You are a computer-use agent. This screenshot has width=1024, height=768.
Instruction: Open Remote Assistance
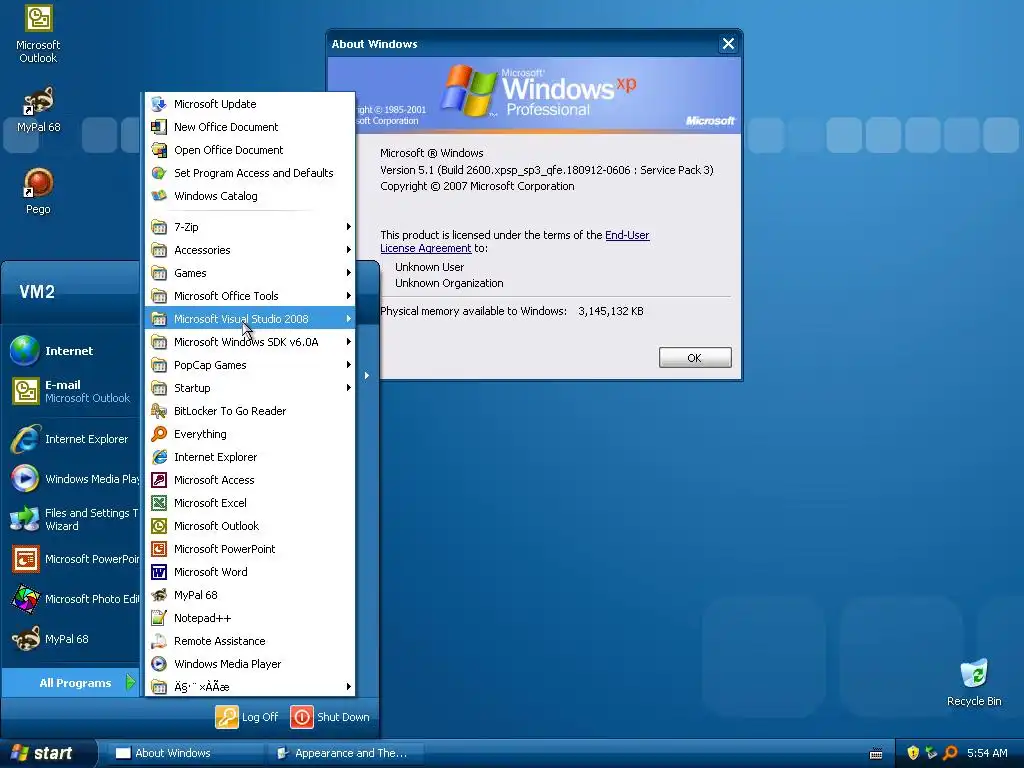(x=249, y=641)
